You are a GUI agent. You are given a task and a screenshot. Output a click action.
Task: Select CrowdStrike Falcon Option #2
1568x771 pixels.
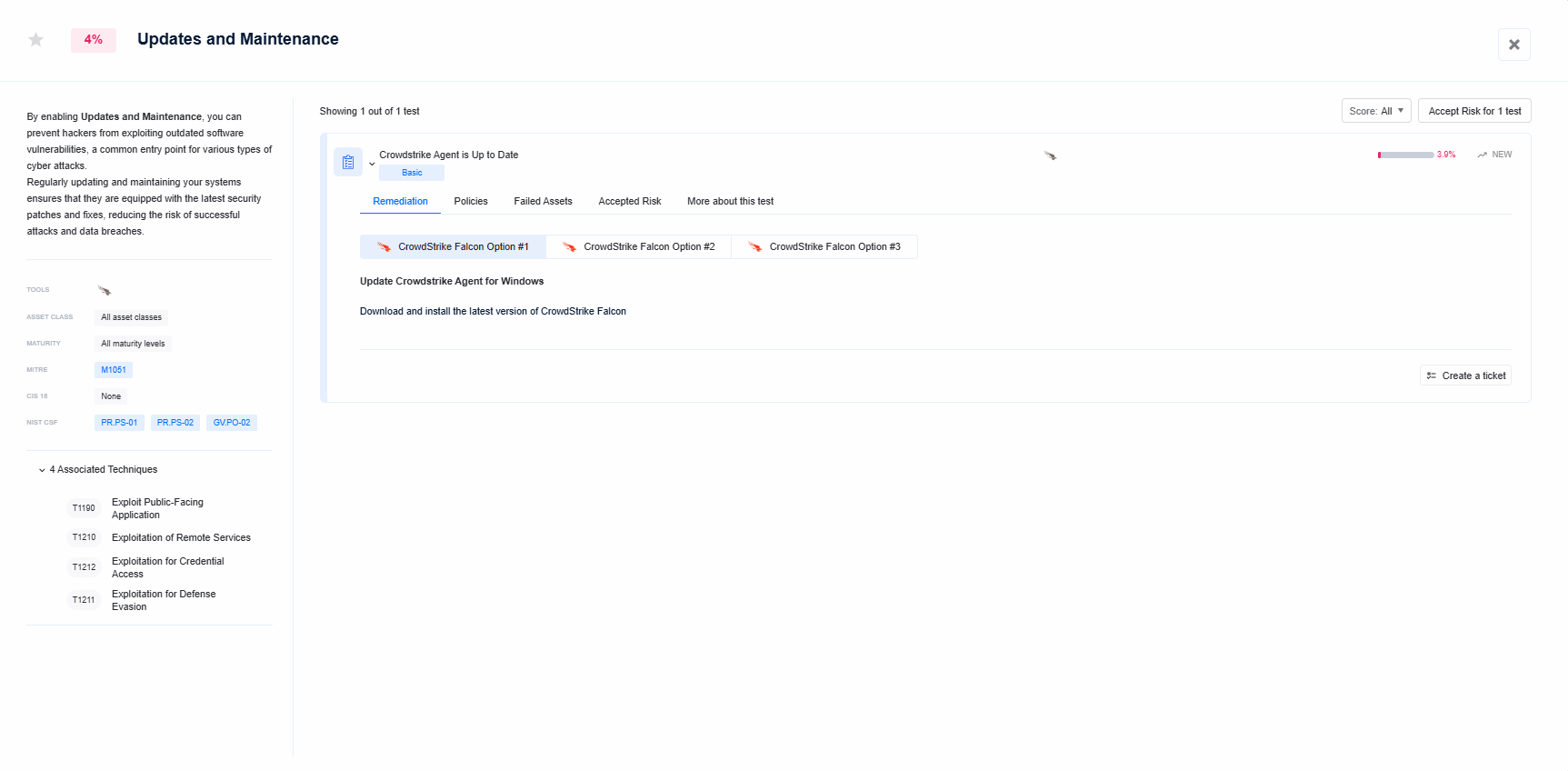638,246
